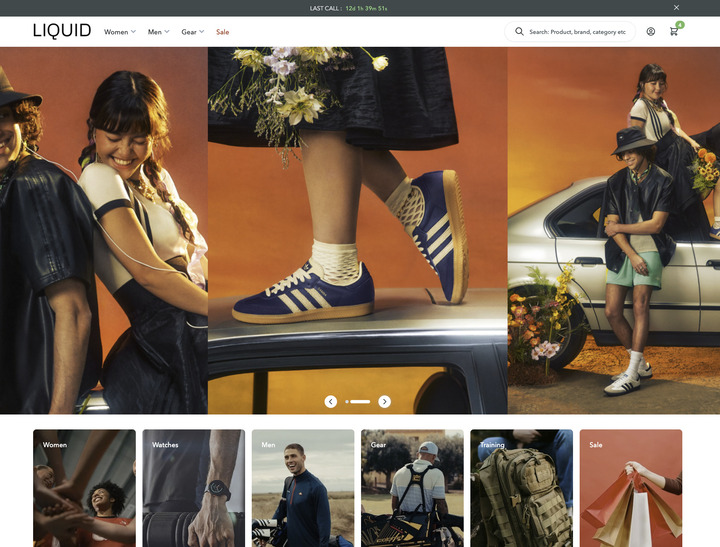Open the Sale category card

pyautogui.click(x=631, y=488)
